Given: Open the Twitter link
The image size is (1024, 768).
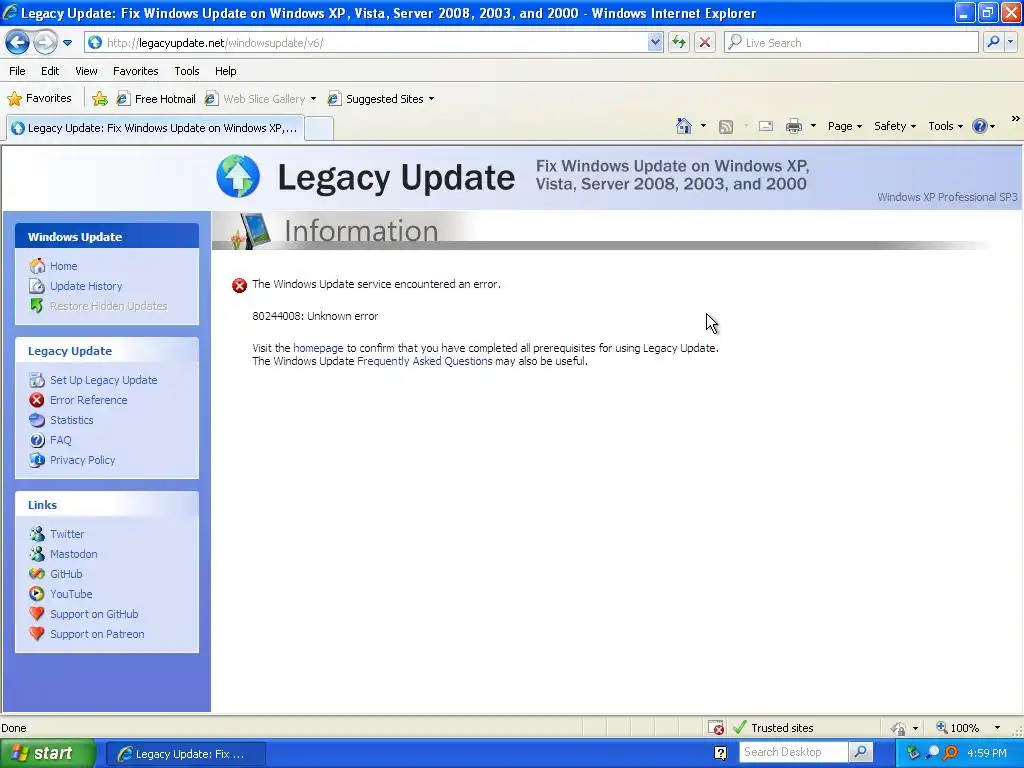Looking at the screenshot, I should pos(67,534).
